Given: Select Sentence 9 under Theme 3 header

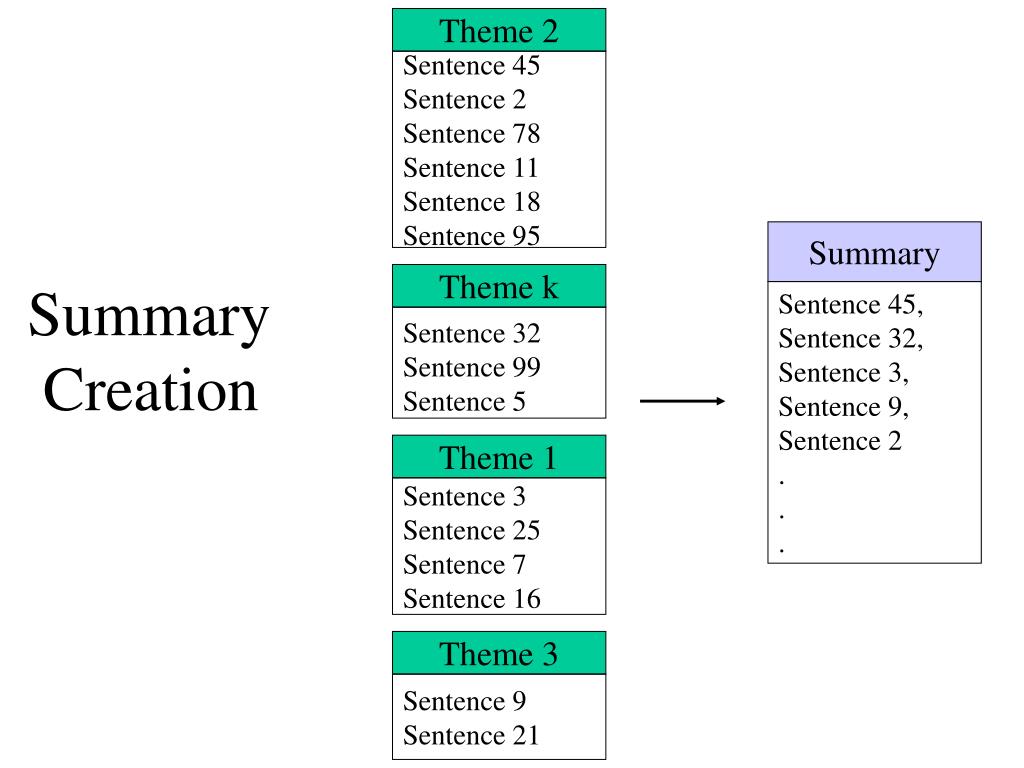Looking at the screenshot, I should (464, 701).
